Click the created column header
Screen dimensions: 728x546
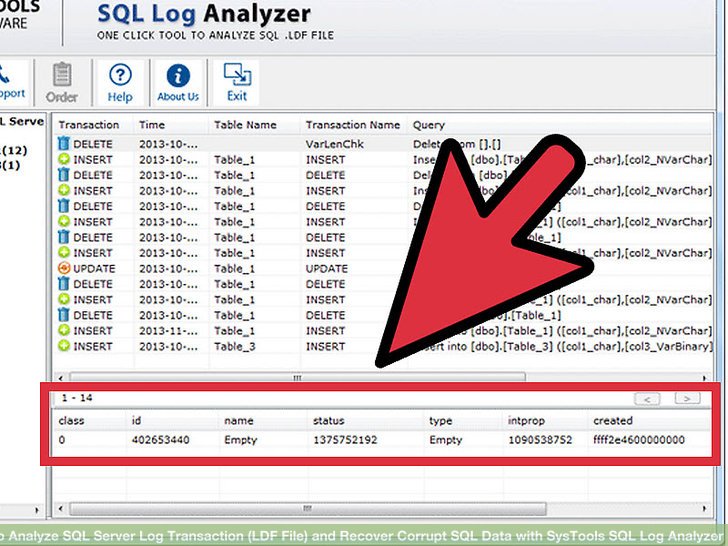pyautogui.click(x=613, y=421)
